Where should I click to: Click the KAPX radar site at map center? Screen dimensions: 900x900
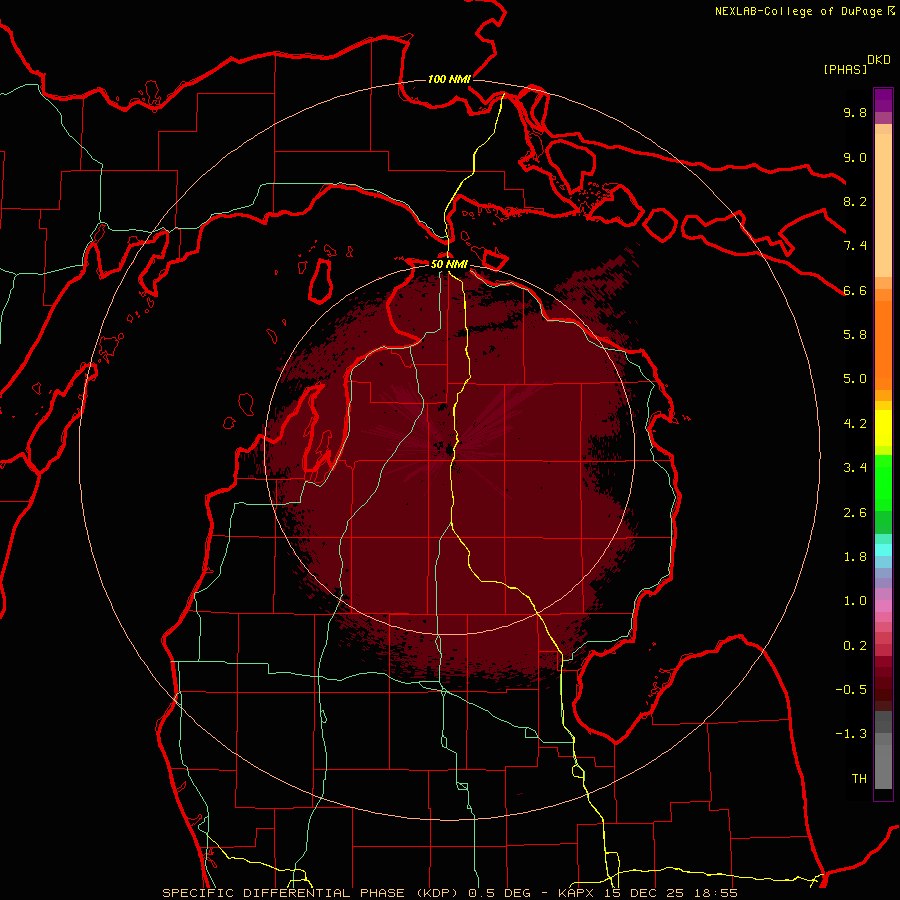(x=449, y=450)
